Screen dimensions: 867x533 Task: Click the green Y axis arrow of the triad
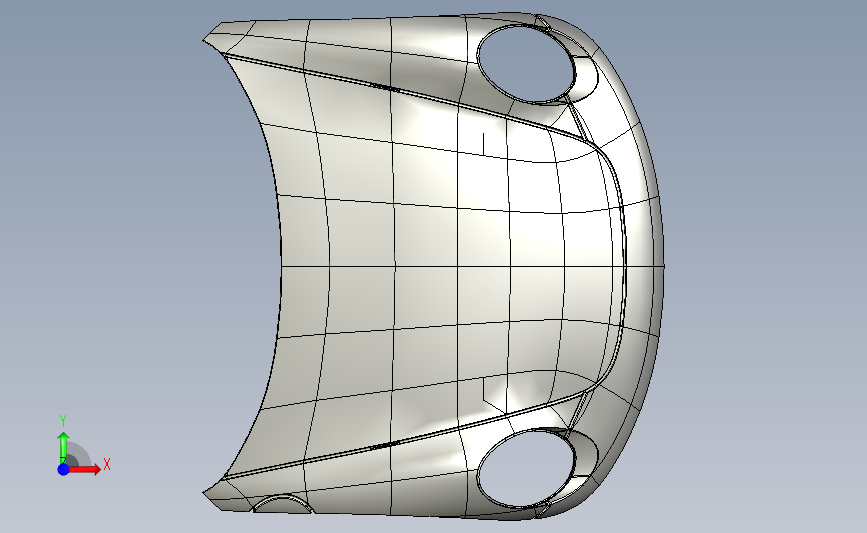pyautogui.click(x=64, y=448)
